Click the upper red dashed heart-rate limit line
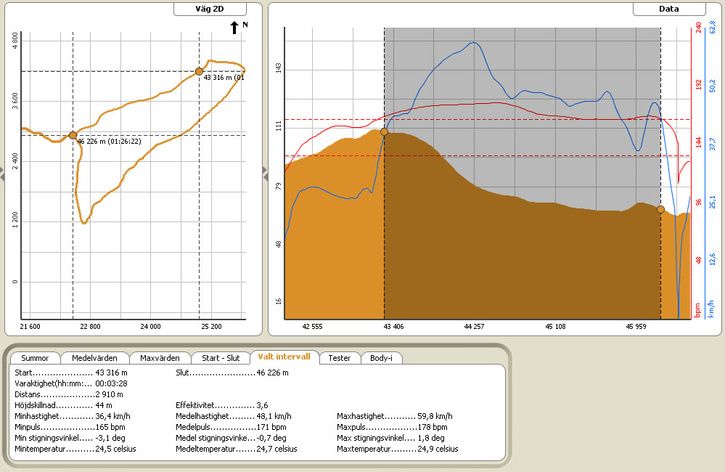 click(487, 120)
